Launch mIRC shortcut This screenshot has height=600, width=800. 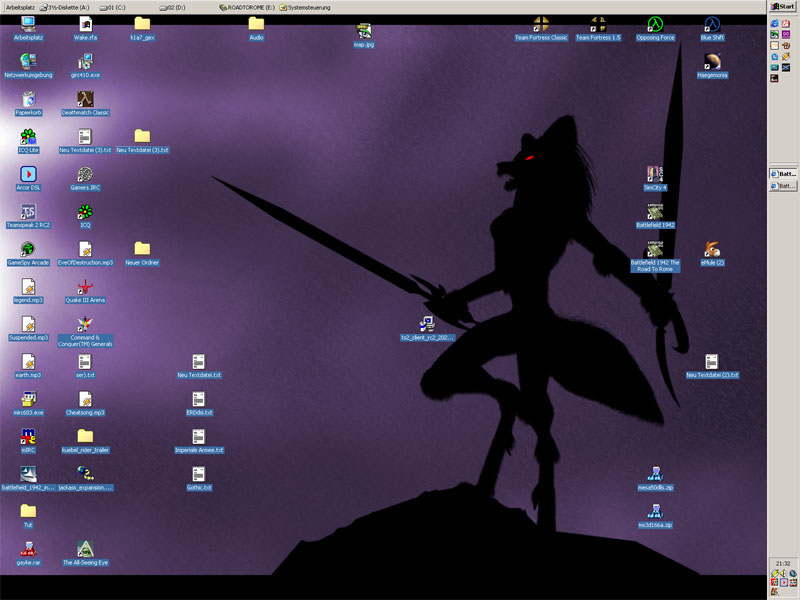point(28,441)
